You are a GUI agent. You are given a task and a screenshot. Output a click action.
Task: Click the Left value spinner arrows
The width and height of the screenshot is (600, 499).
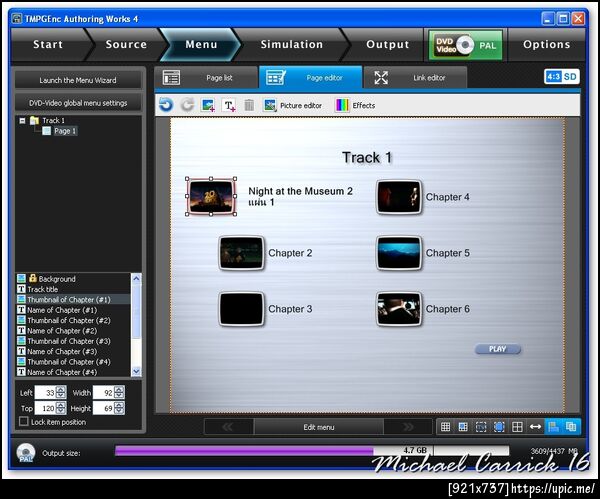tap(61, 393)
